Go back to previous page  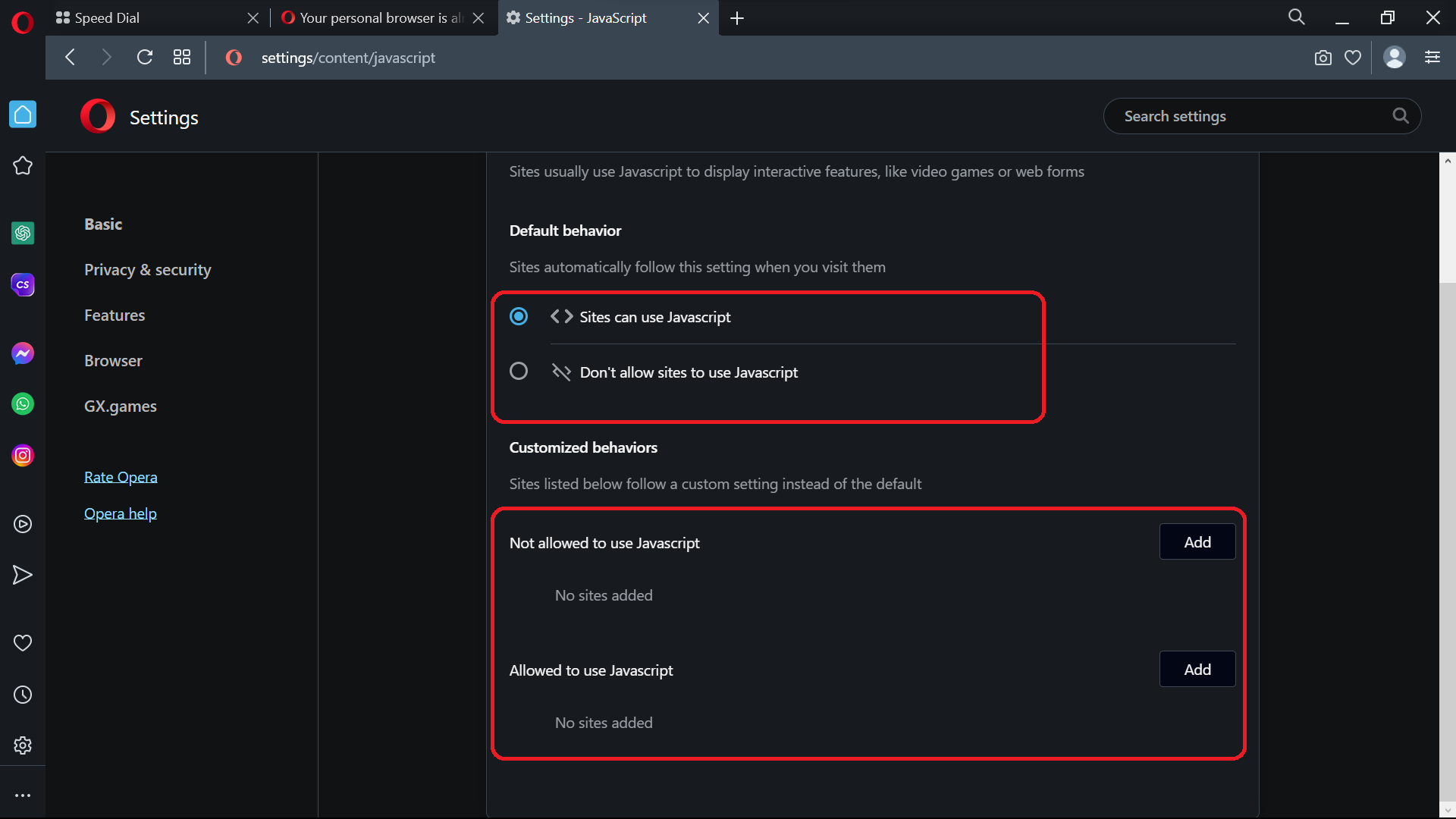coord(70,58)
